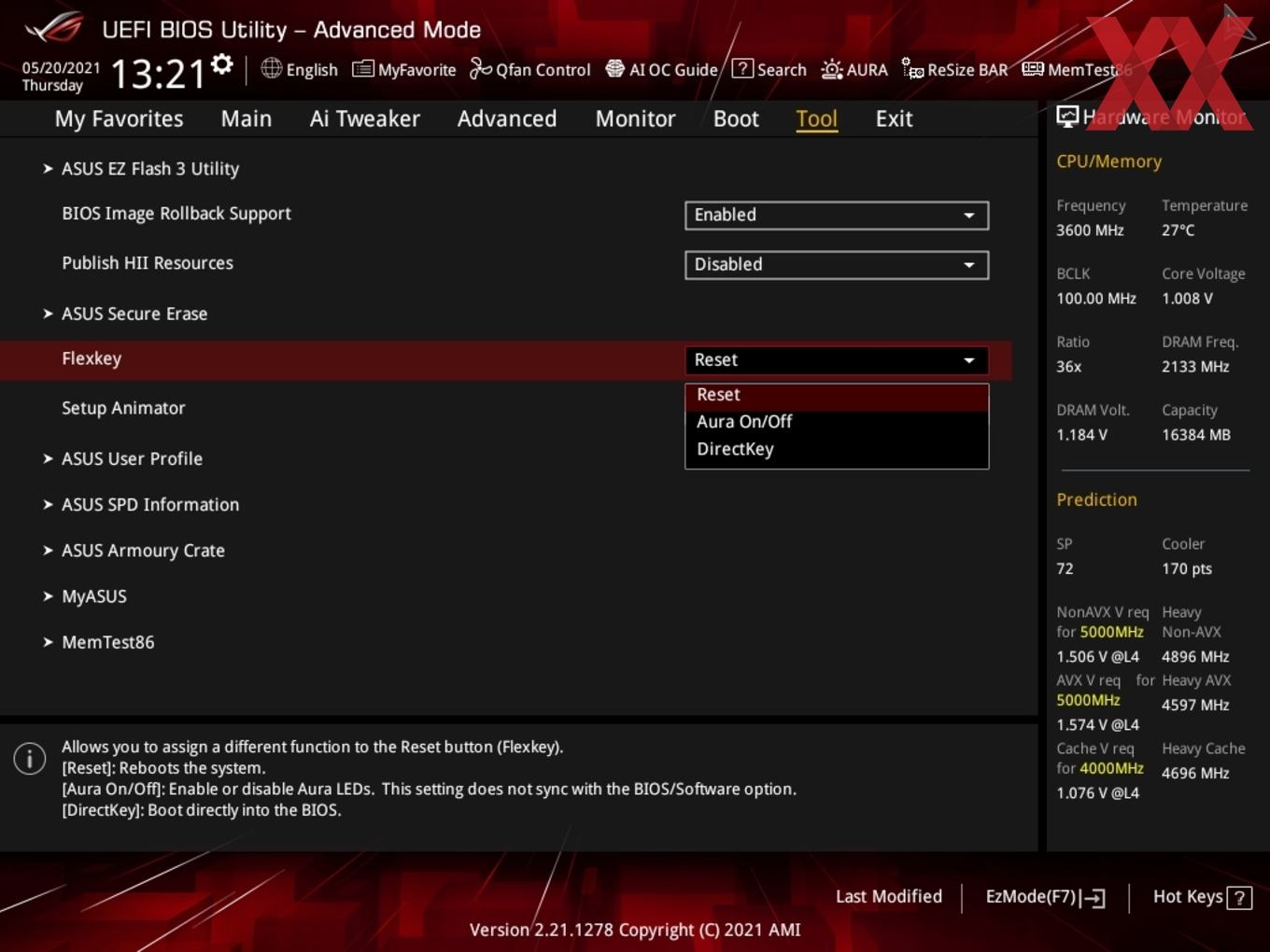Open Ai Tweaker tab

(x=365, y=119)
